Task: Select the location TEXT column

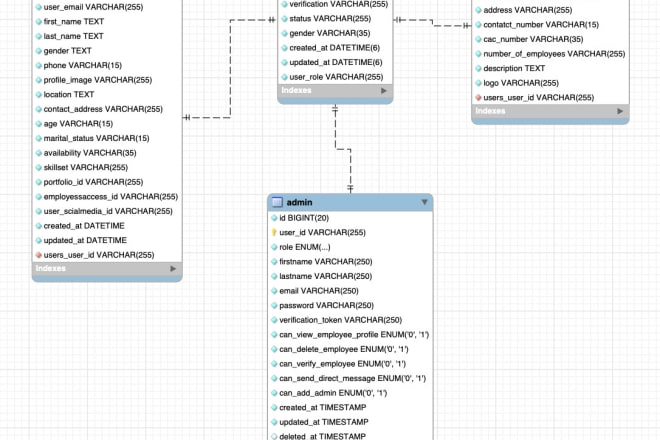Action: (x=69, y=94)
